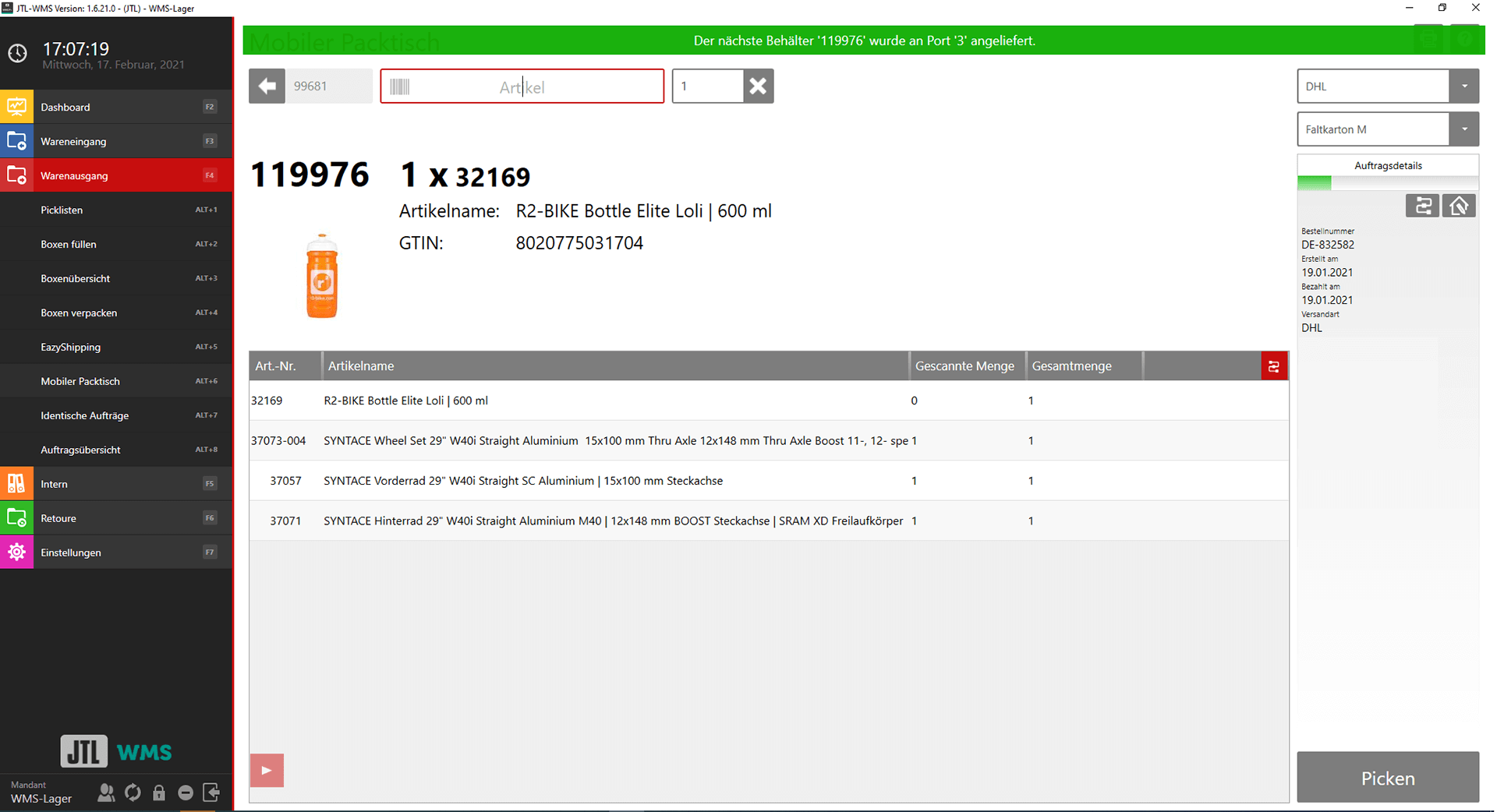Clear the quantity with the X button
Screen dimensions: 1497x812
pyautogui.click(x=758, y=86)
